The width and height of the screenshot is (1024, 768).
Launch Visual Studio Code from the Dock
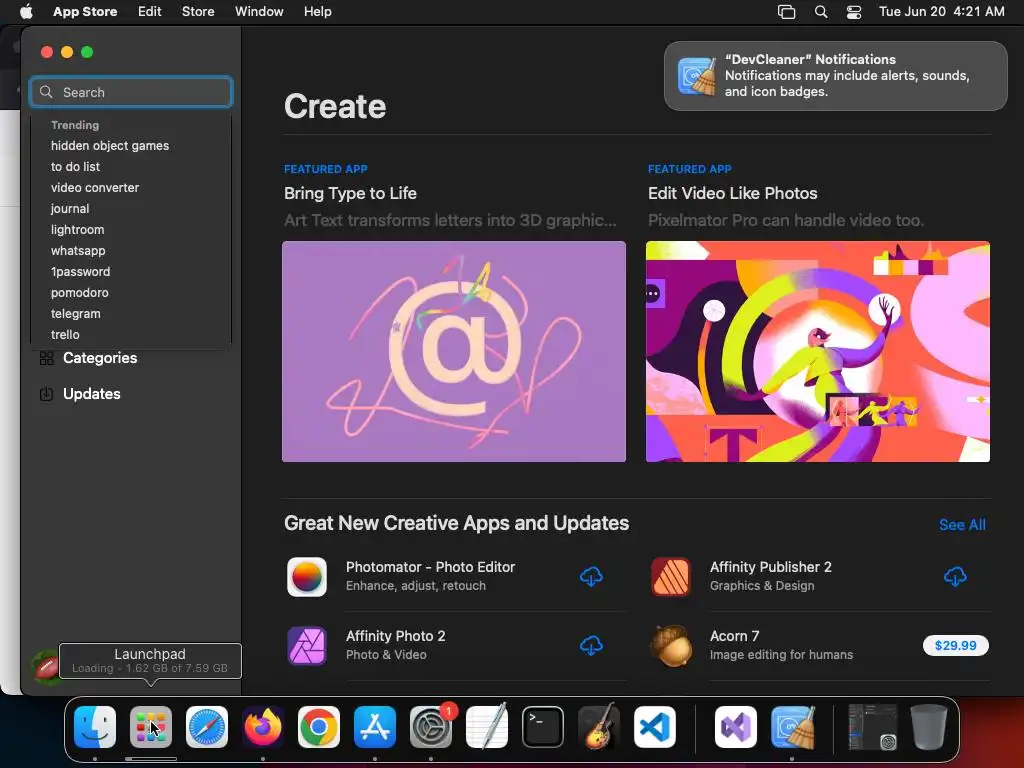(x=654, y=727)
